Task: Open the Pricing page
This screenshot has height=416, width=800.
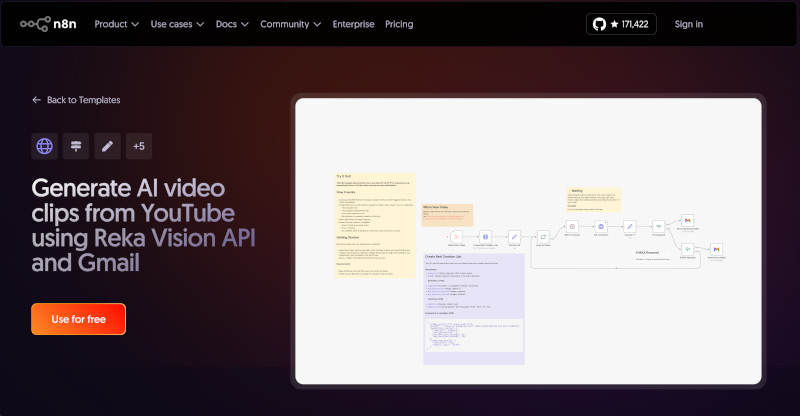Action: click(399, 24)
